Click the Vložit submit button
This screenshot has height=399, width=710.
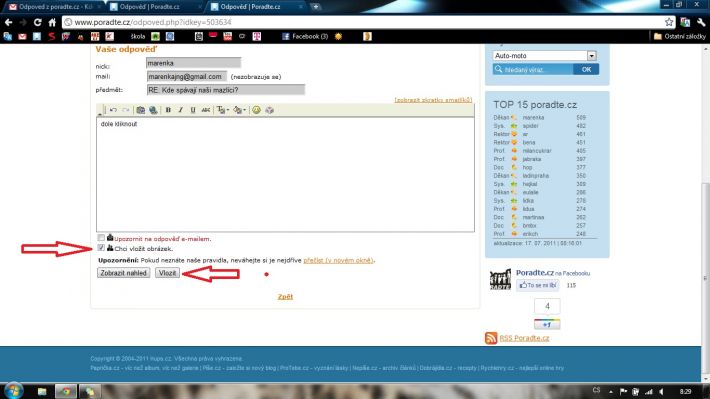(167, 273)
